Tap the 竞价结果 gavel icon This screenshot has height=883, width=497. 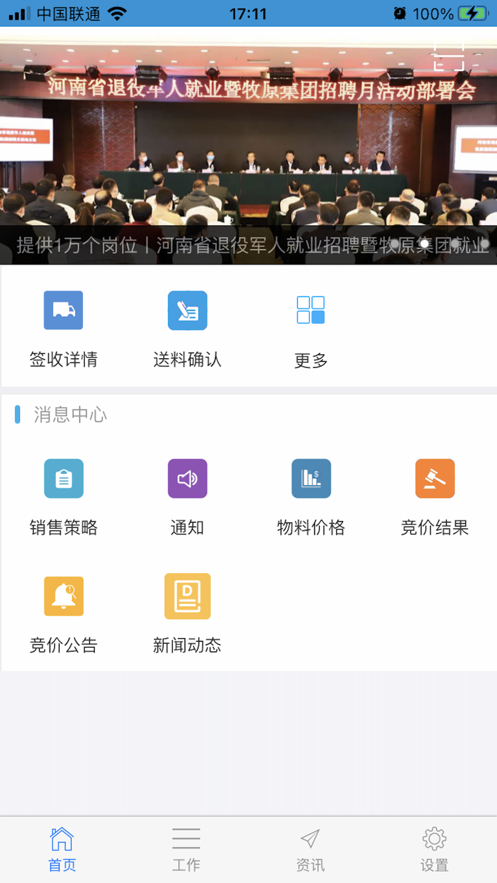coord(435,479)
